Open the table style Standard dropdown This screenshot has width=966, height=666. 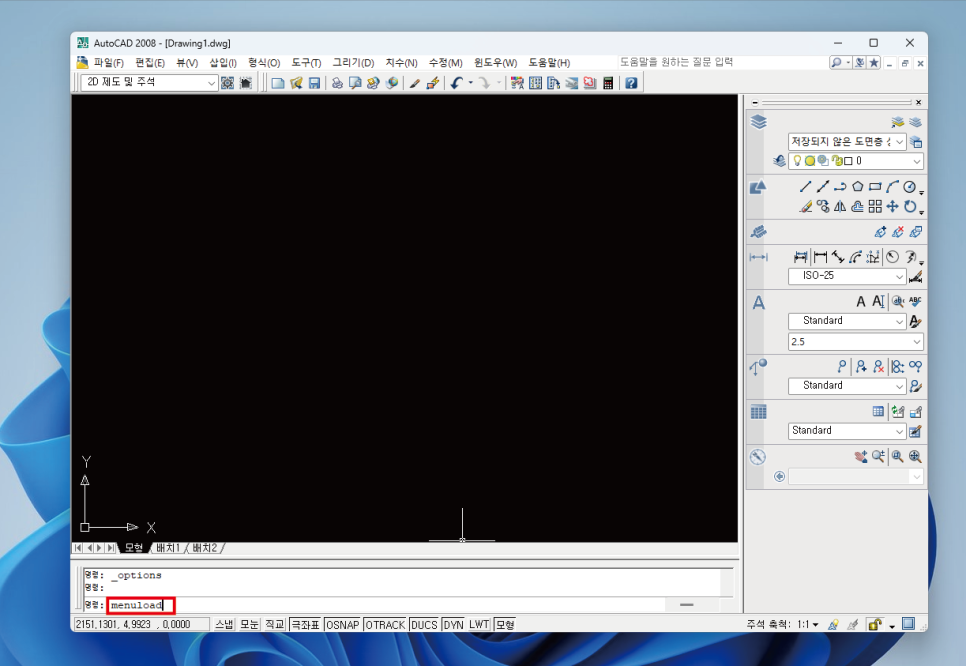847,431
